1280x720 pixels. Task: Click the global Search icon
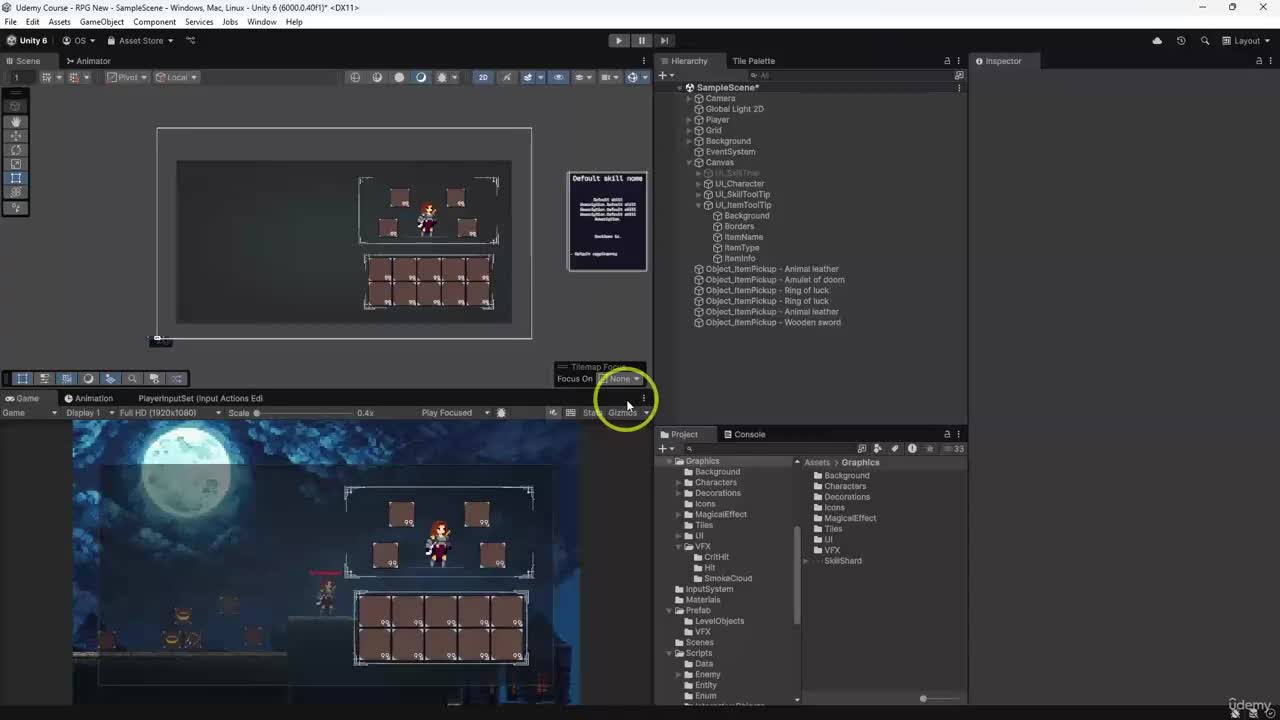1204,41
